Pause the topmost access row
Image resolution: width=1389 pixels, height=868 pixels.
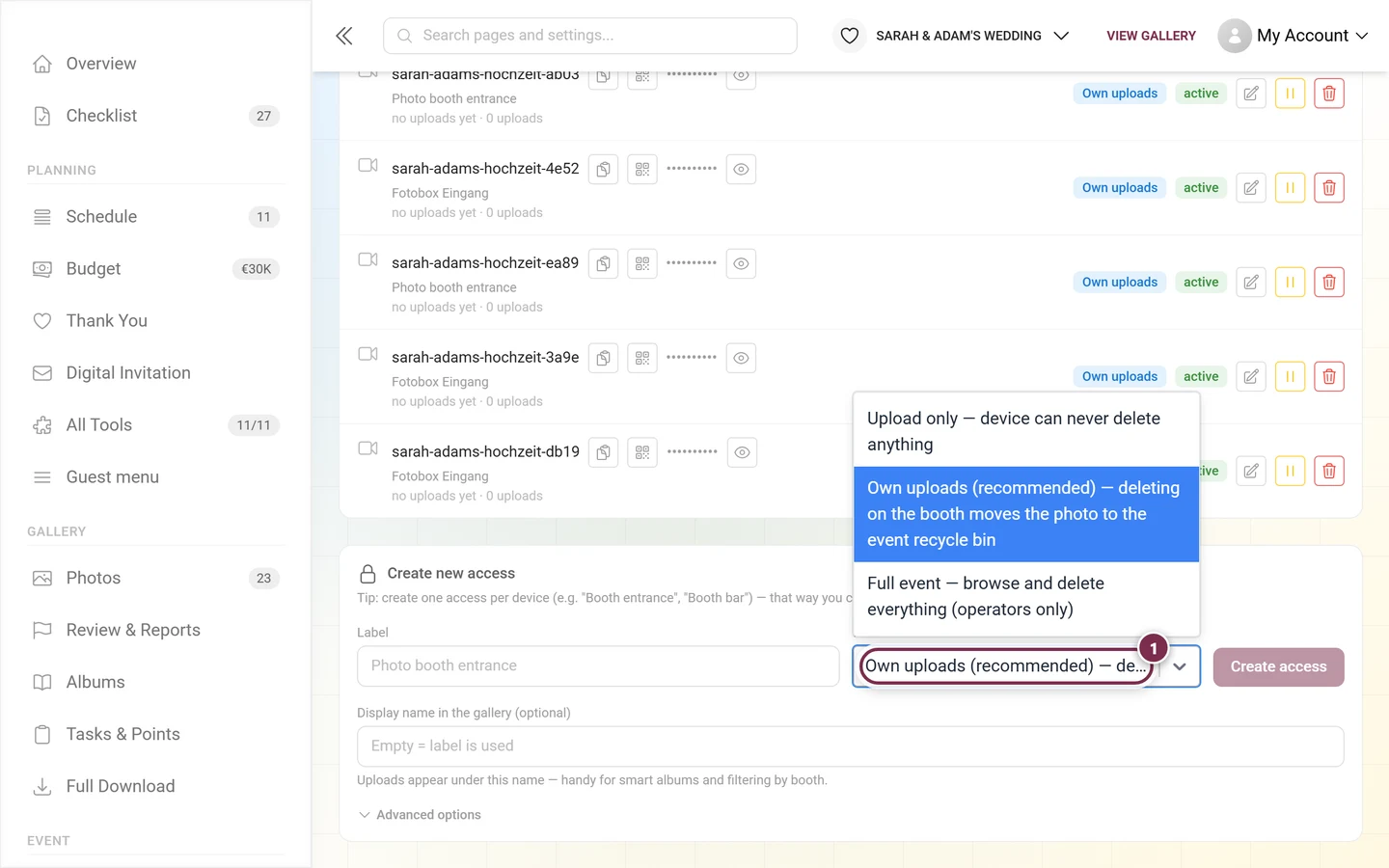(x=1290, y=94)
